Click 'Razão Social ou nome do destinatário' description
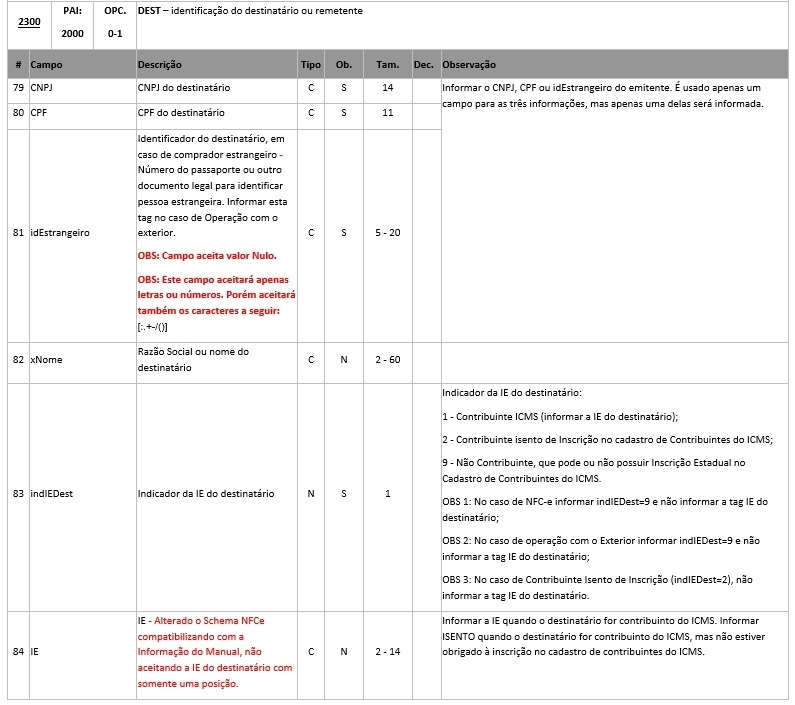This screenshot has width=795, height=705. tap(199, 359)
